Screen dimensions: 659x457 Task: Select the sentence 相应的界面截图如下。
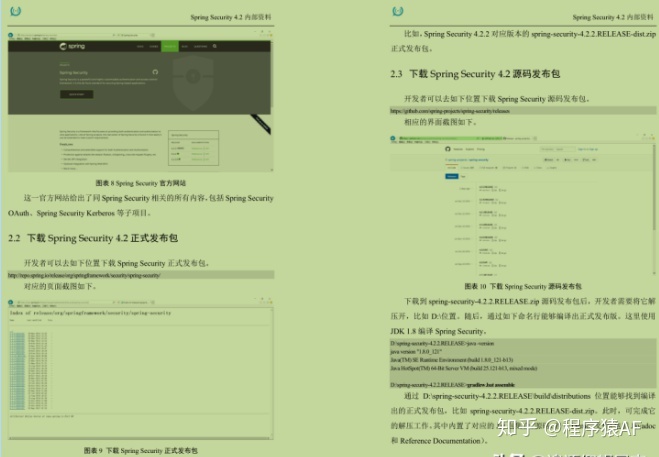click(x=441, y=122)
